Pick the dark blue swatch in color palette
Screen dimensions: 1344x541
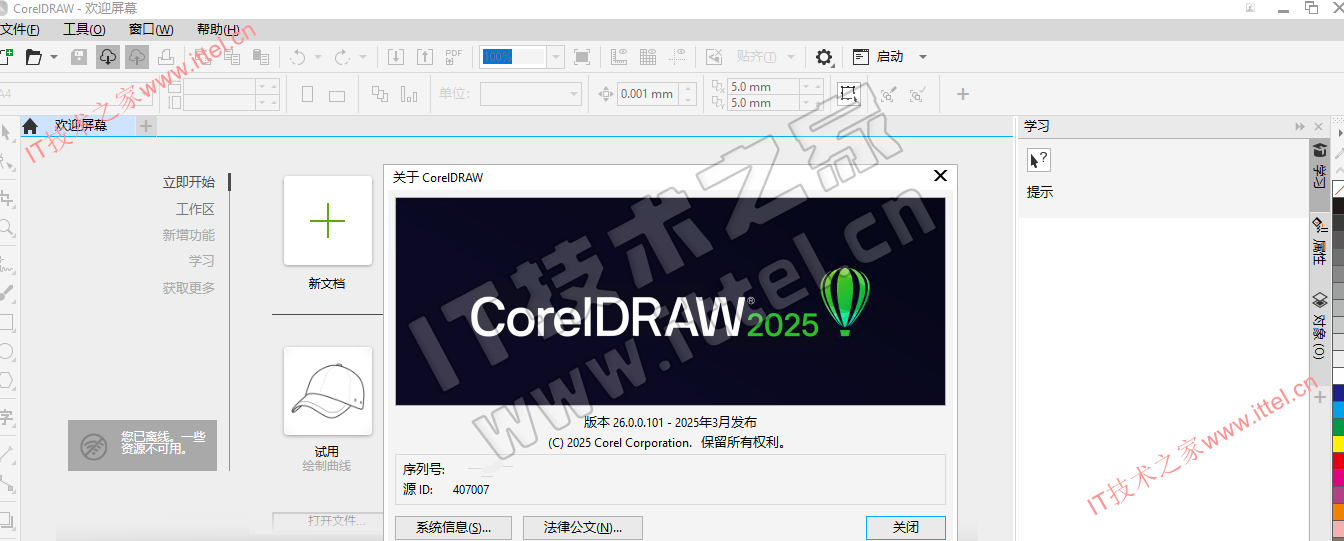point(1338,393)
